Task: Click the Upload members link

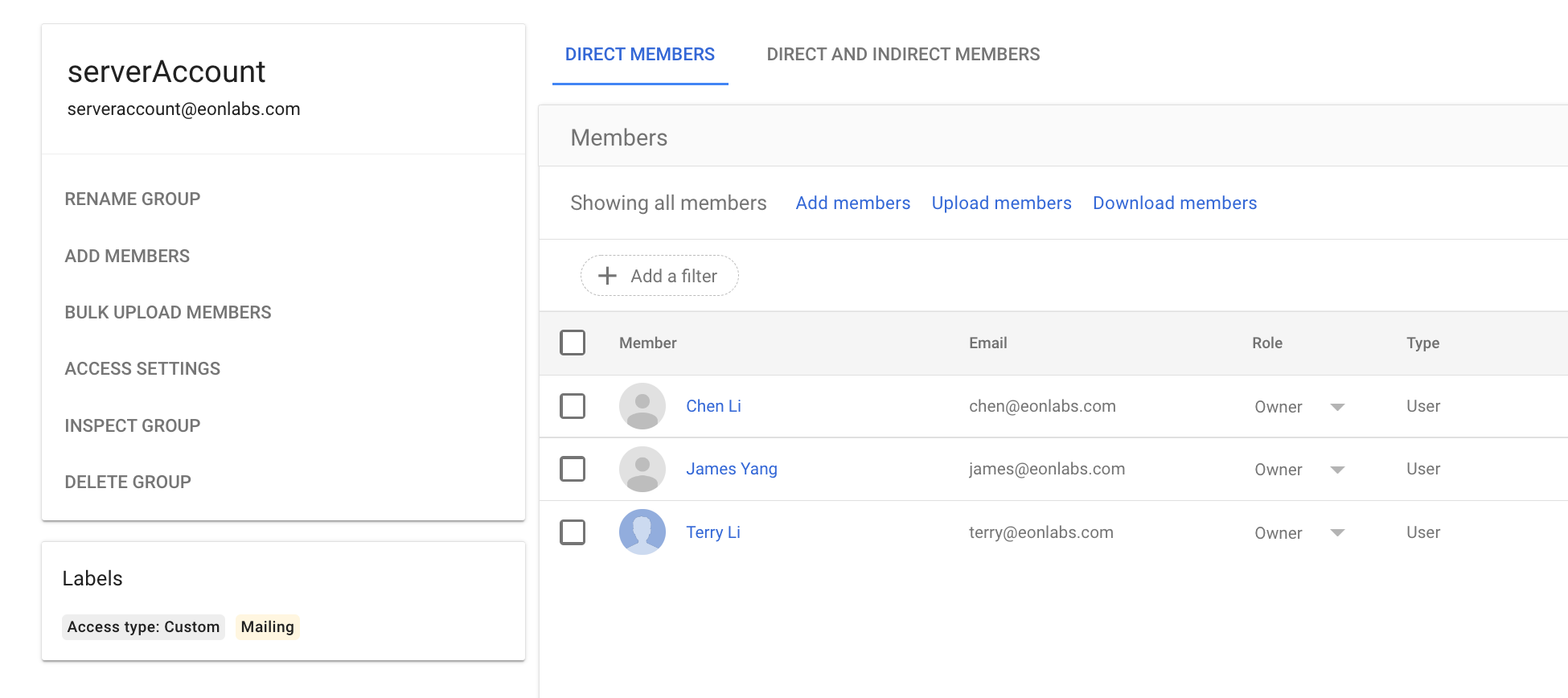Action: 1001,203
